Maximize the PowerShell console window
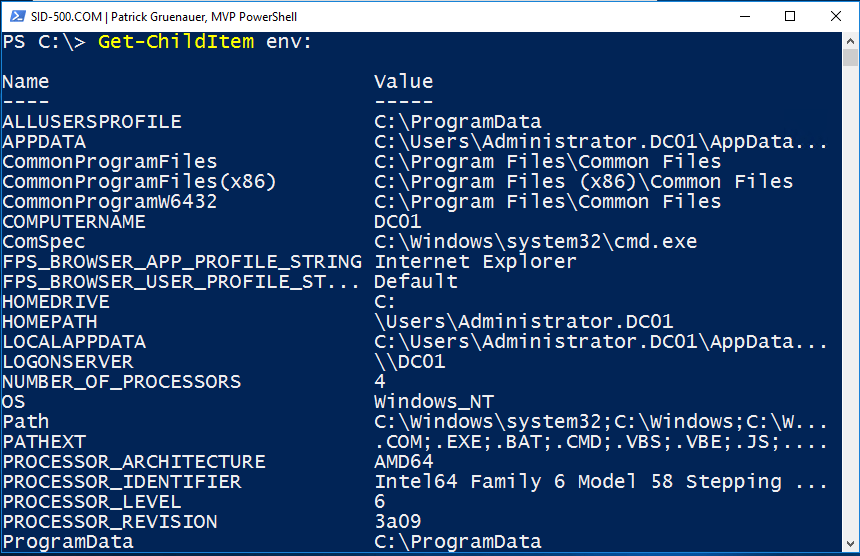Image resolution: width=860 pixels, height=556 pixels. click(x=790, y=16)
